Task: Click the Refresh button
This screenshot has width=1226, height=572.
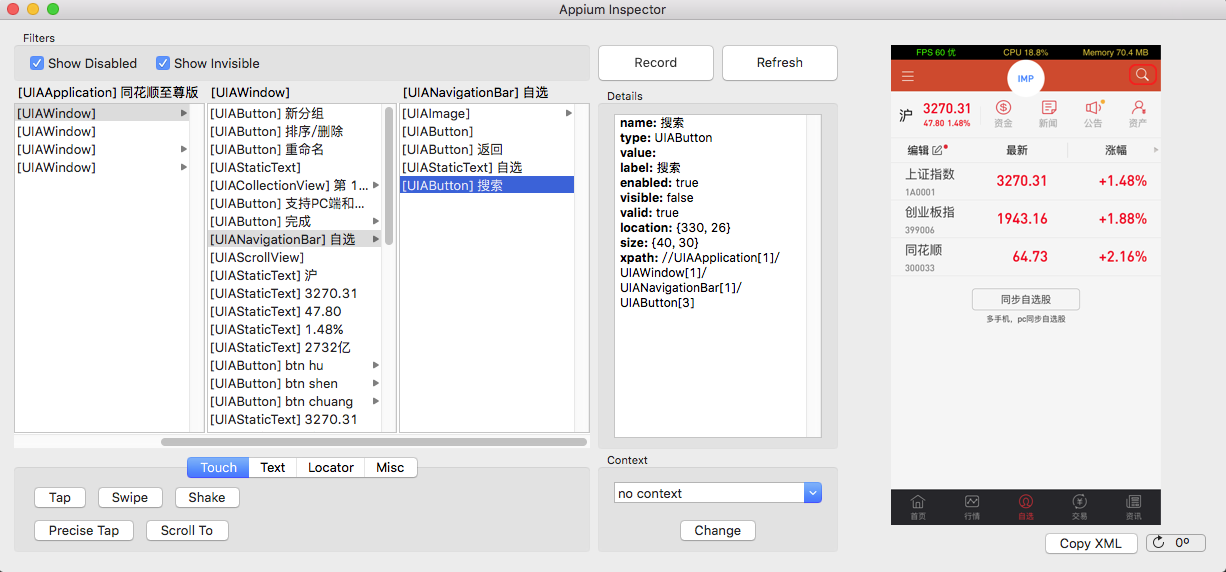Action: coord(780,62)
